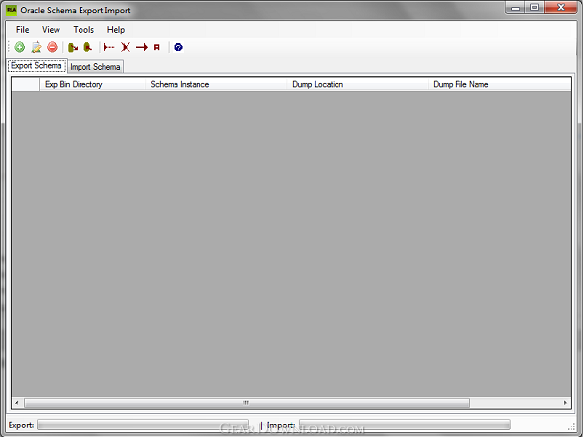The height and width of the screenshot is (437, 584).
Task: Click the olive database export arrow icon
Action: coord(73,47)
